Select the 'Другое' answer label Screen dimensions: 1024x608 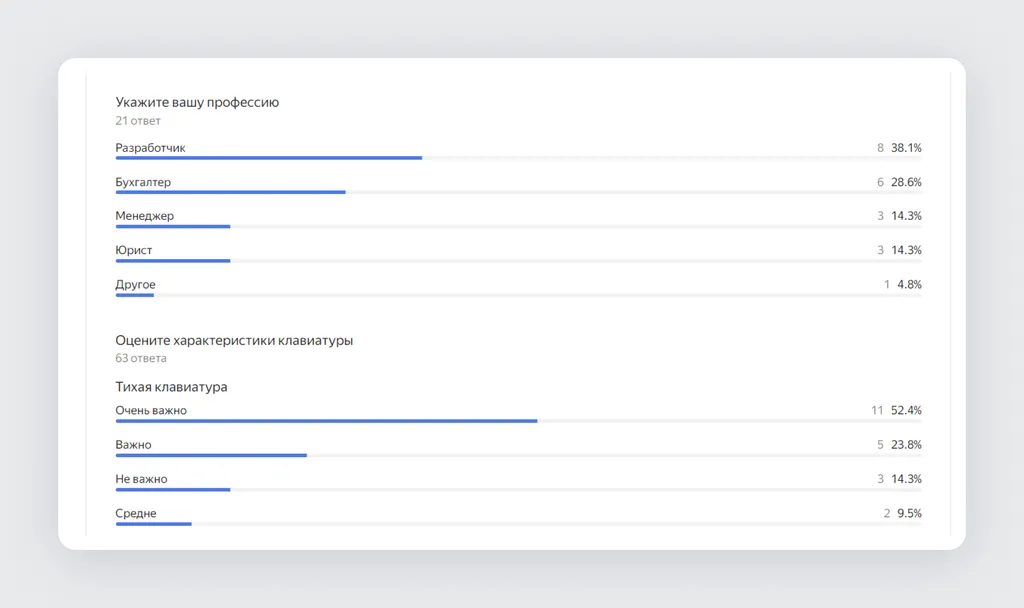tap(135, 285)
